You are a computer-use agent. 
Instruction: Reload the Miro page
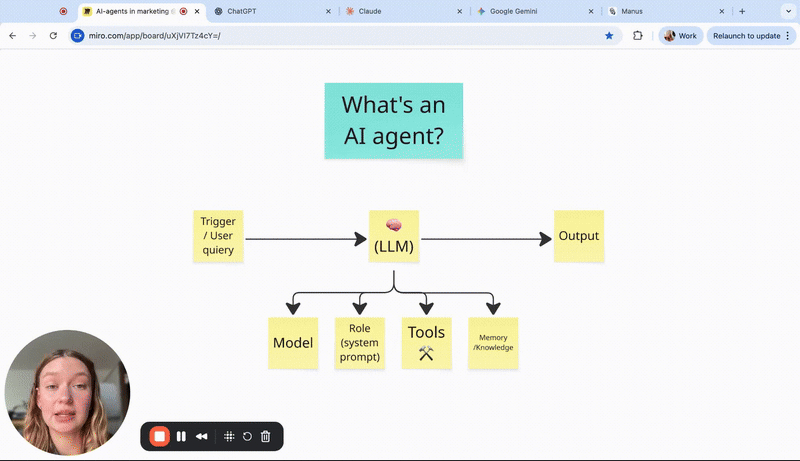pyautogui.click(x=52, y=35)
